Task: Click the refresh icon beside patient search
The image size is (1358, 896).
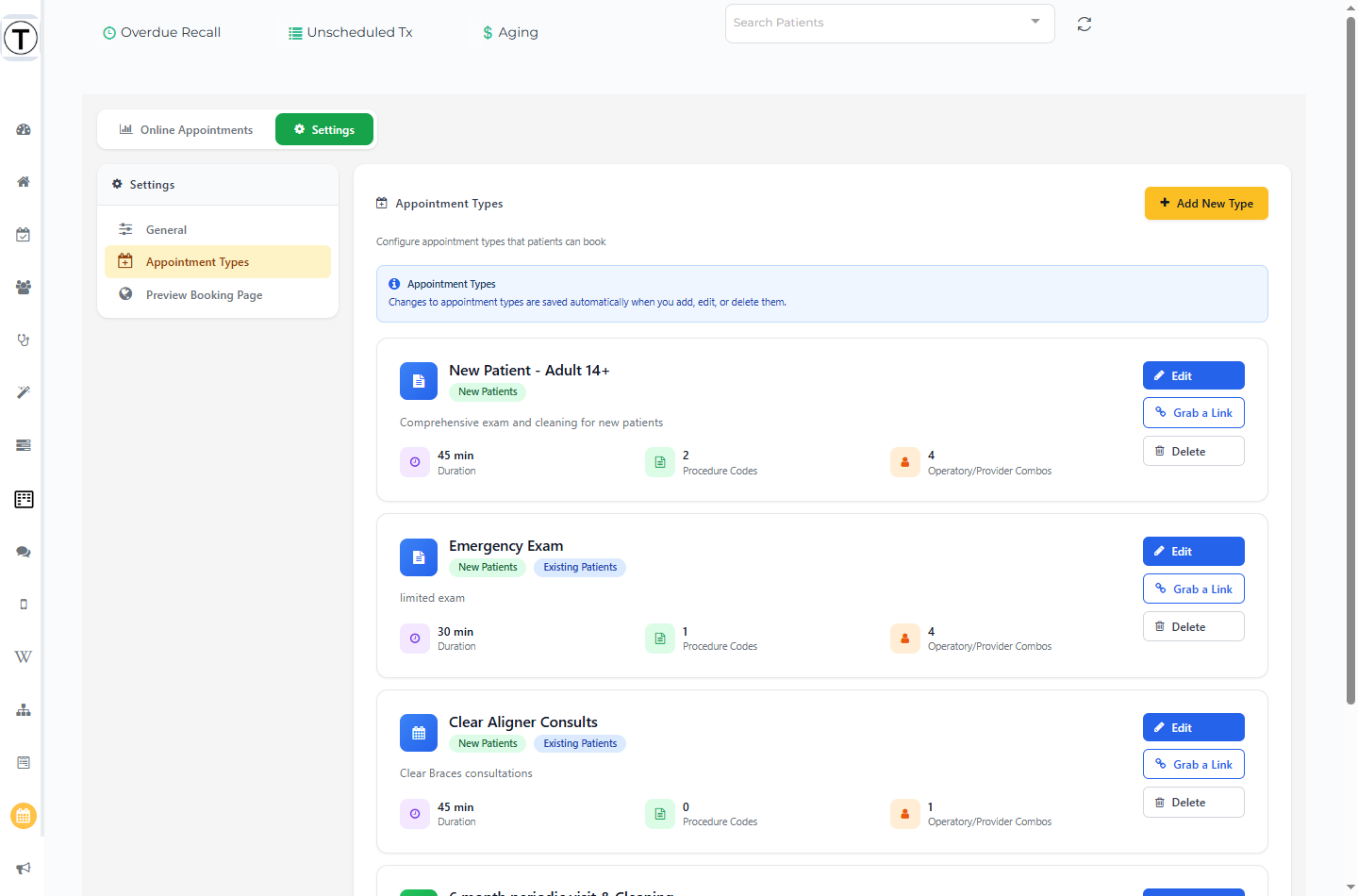Action: (x=1085, y=24)
